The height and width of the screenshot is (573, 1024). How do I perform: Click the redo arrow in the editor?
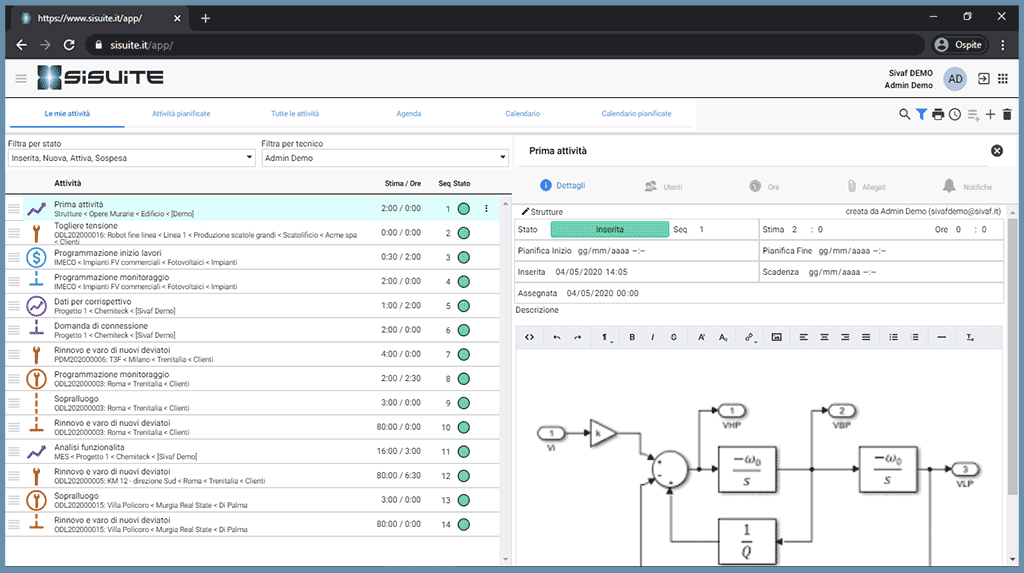(x=577, y=337)
